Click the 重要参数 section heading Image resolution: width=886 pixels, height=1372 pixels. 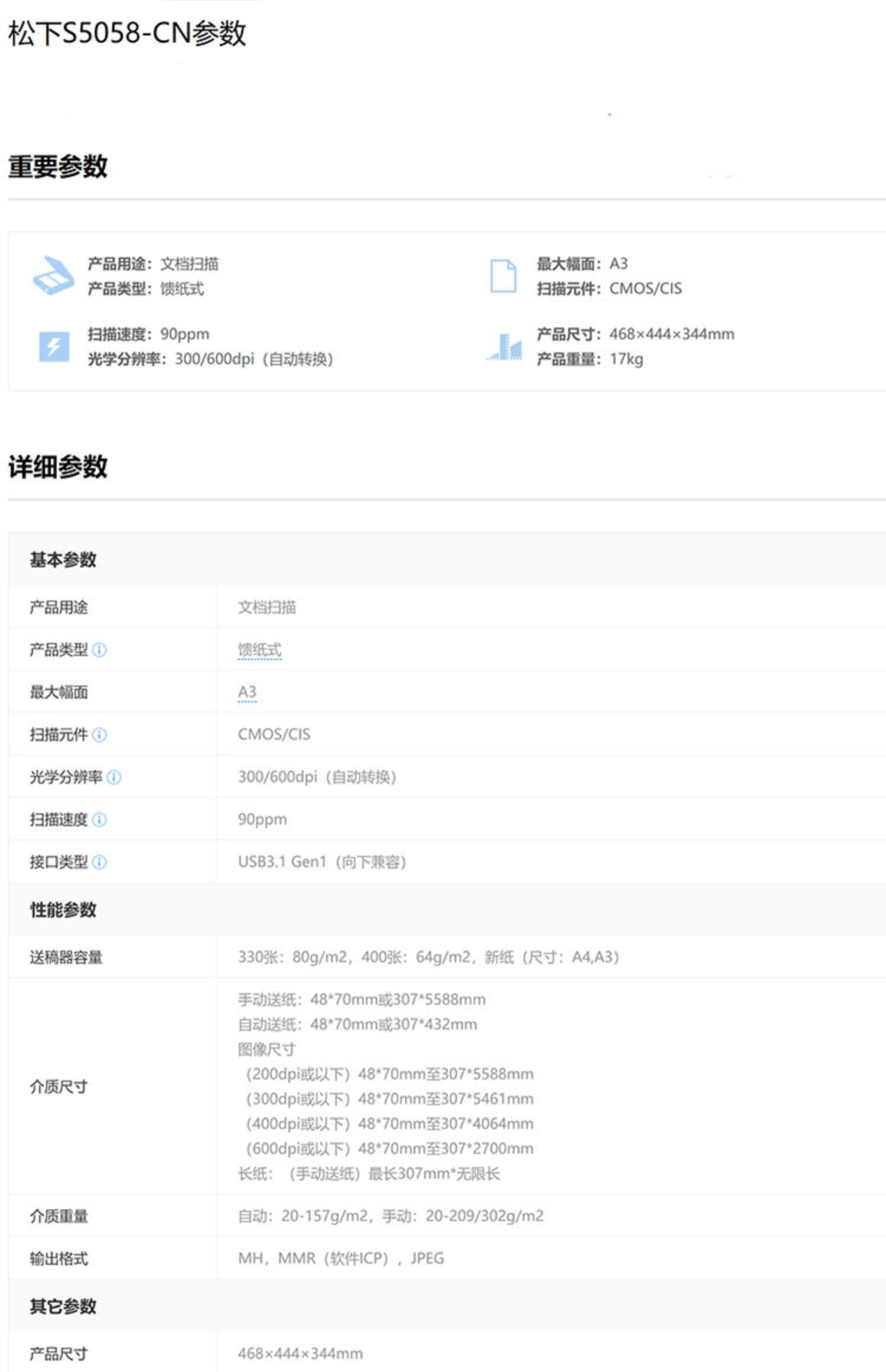coord(57,166)
